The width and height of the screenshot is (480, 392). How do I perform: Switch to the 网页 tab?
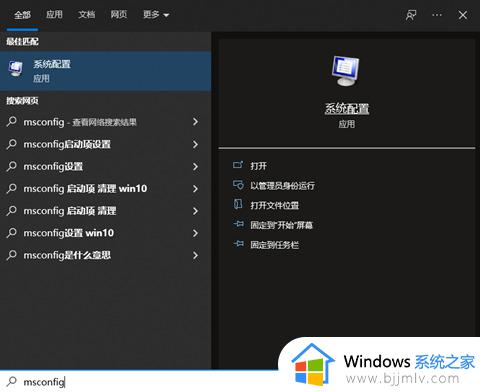119,15
